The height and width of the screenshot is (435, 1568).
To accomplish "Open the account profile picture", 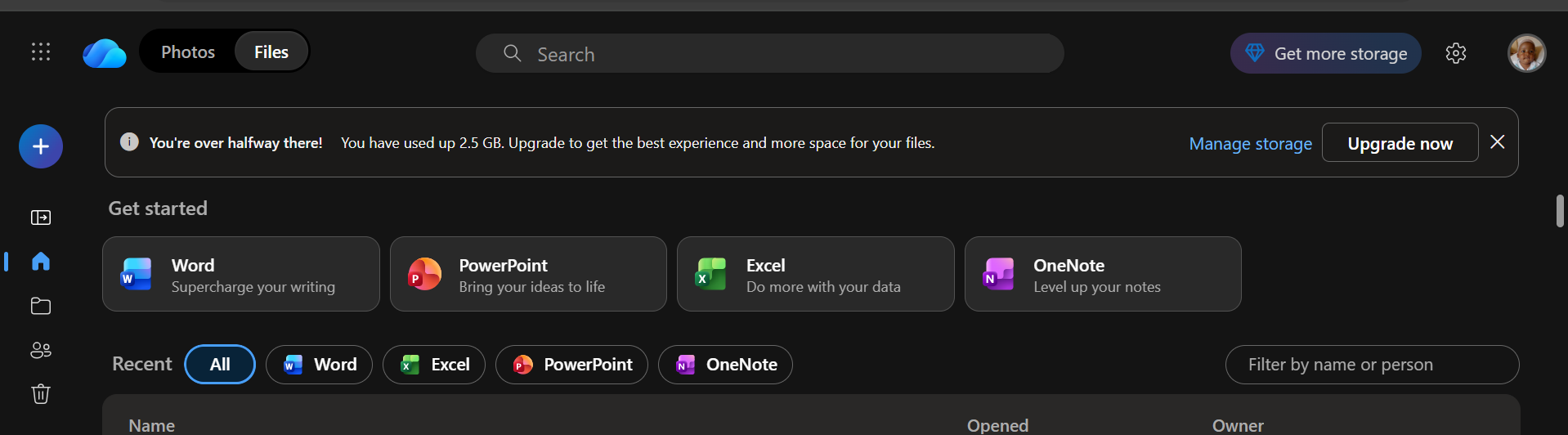I will tap(1527, 53).
